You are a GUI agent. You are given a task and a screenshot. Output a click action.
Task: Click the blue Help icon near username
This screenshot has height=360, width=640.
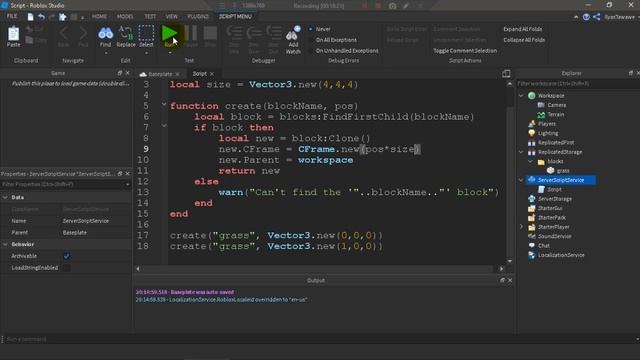[x=586, y=17]
